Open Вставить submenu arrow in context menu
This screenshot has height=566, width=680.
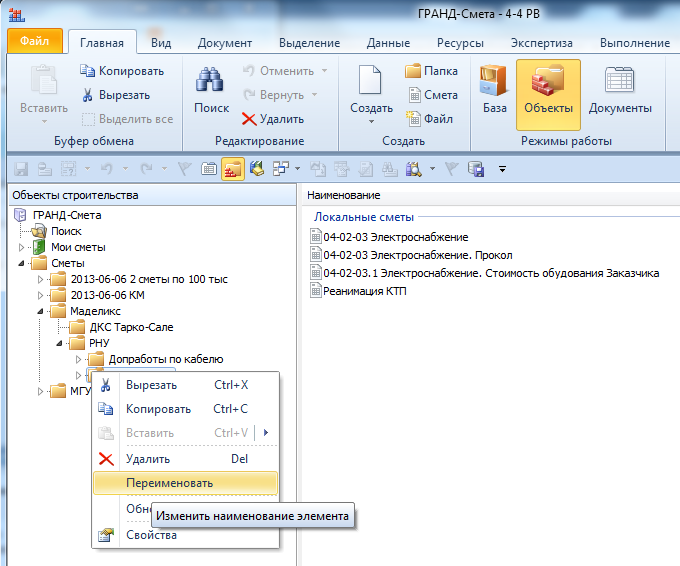pos(266,432)
